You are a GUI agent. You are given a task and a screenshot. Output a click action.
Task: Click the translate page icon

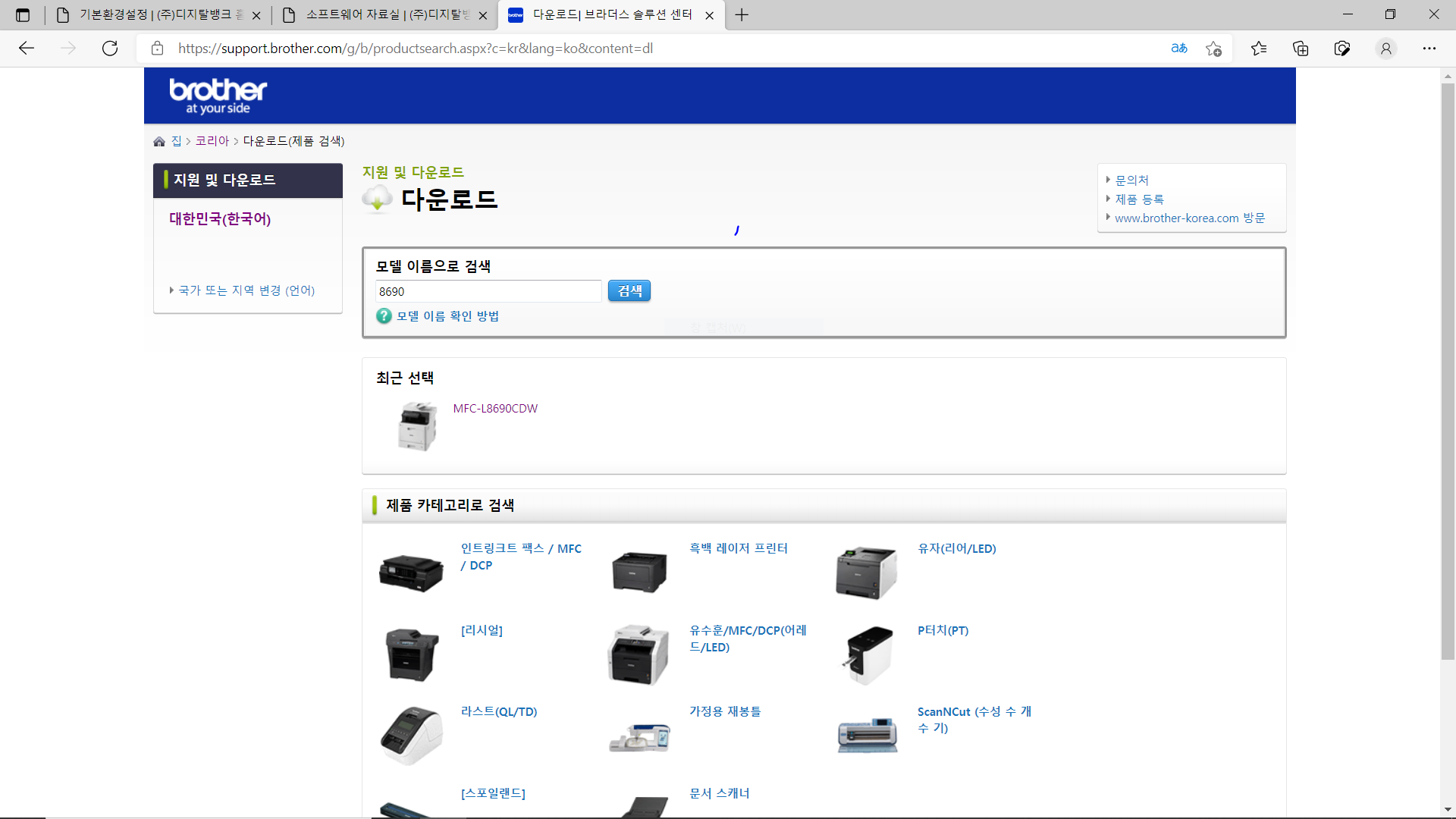pyautogui.click(x=1178, y=49)
